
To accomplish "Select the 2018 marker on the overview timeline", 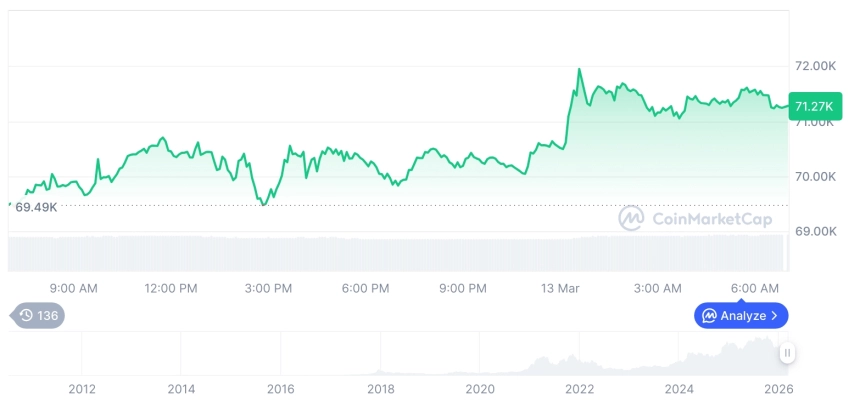I will click(380, 388).
